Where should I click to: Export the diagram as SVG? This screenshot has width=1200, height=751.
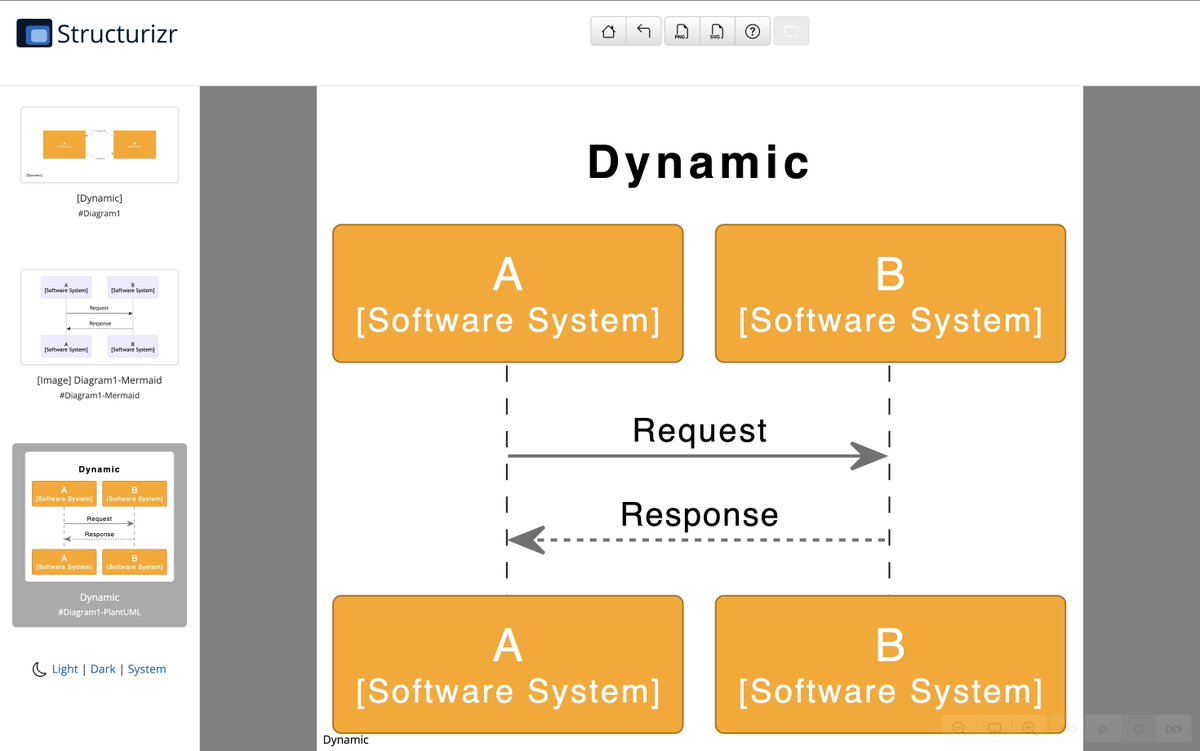pos(717,31)
